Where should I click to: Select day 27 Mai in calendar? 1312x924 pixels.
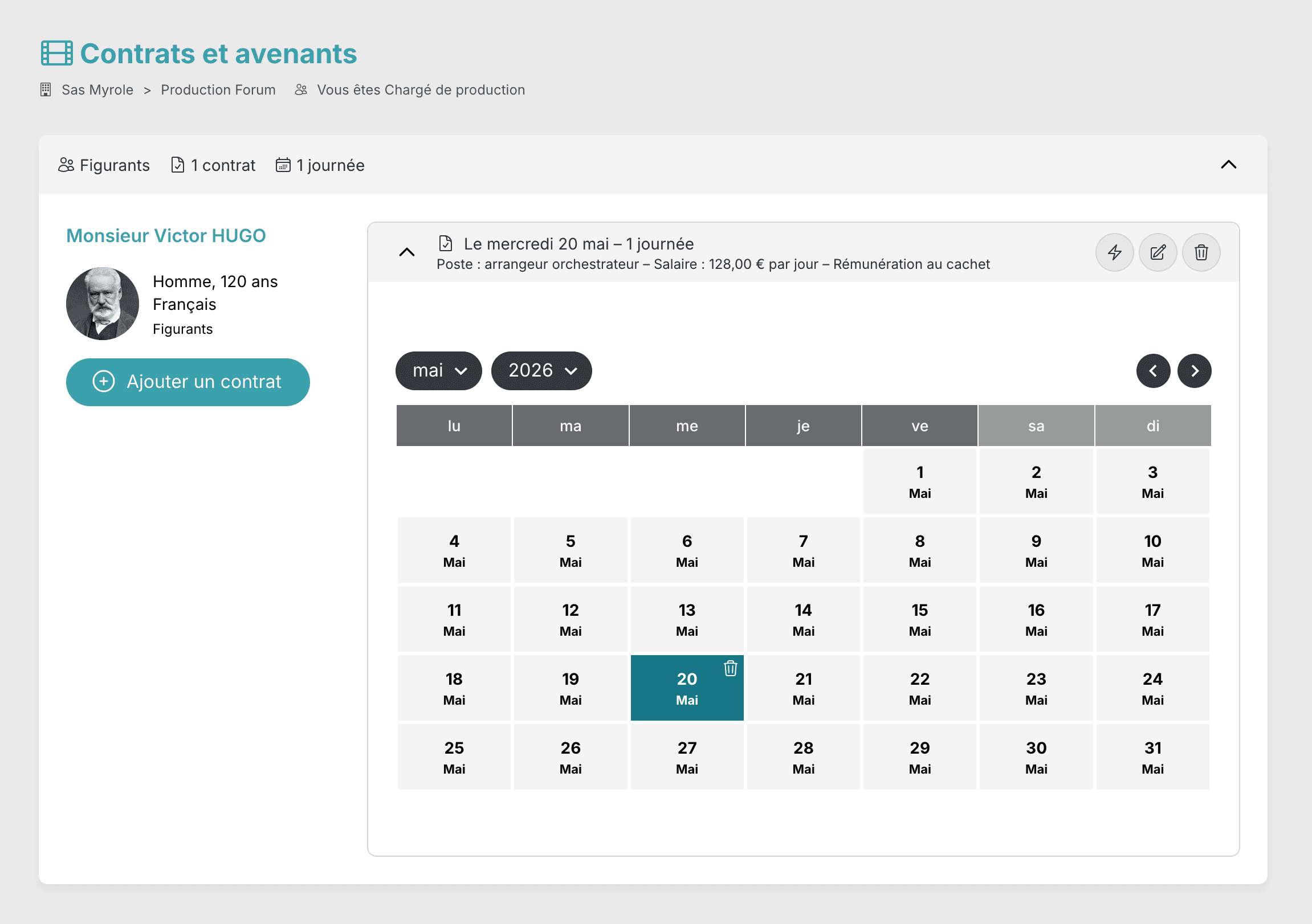click(x=687, y=757)
